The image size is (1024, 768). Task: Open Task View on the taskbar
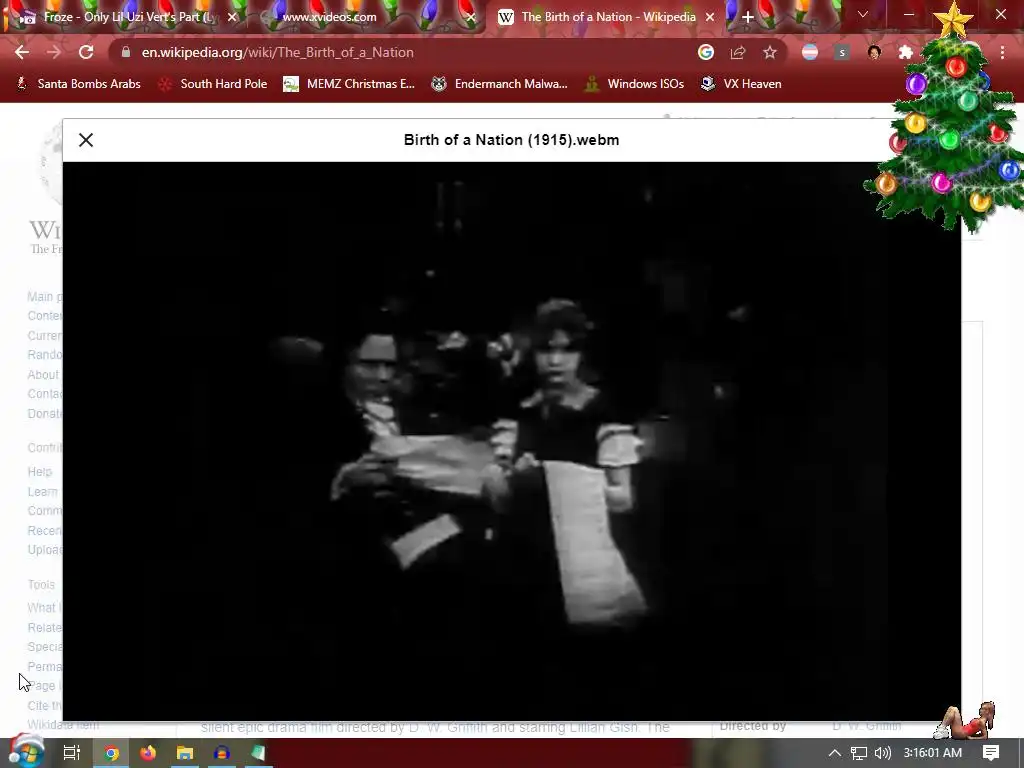(71, 753)
